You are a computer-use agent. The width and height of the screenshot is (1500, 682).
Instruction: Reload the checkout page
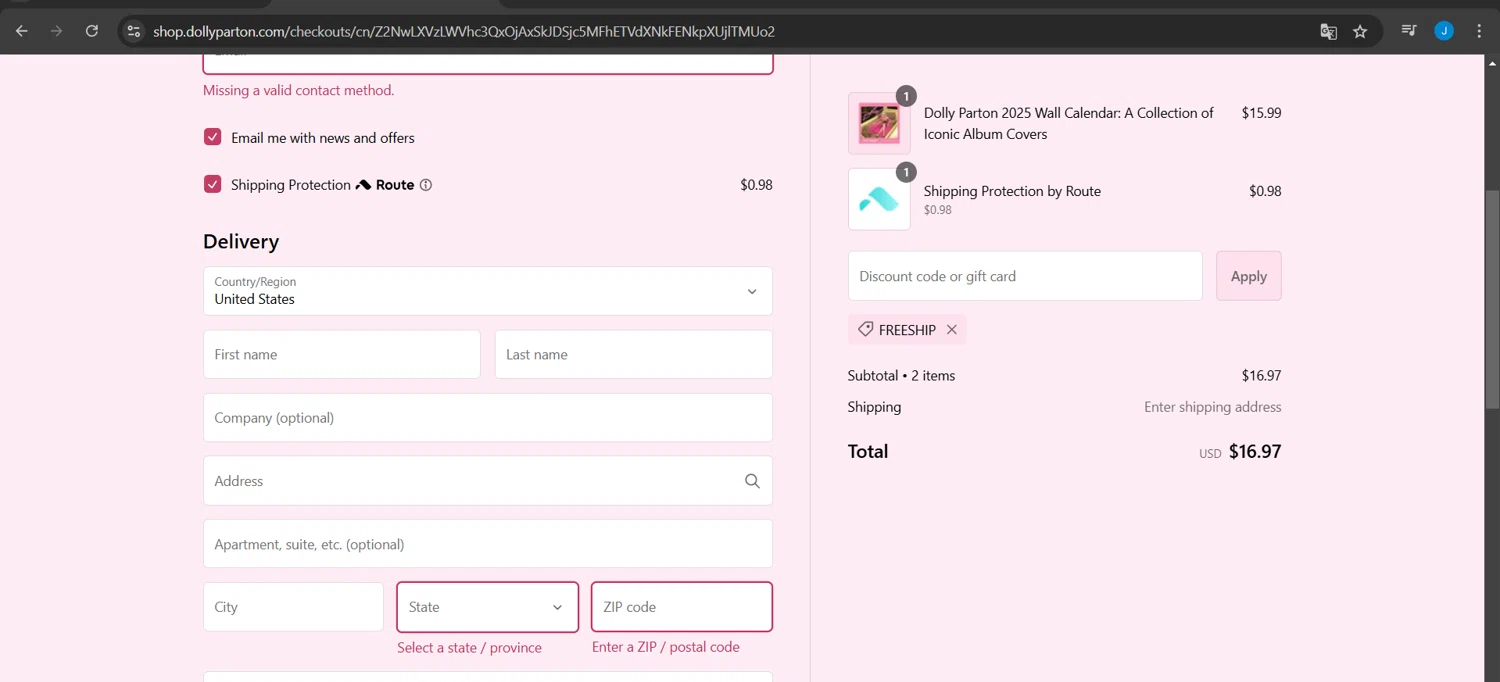coord(92,31)
